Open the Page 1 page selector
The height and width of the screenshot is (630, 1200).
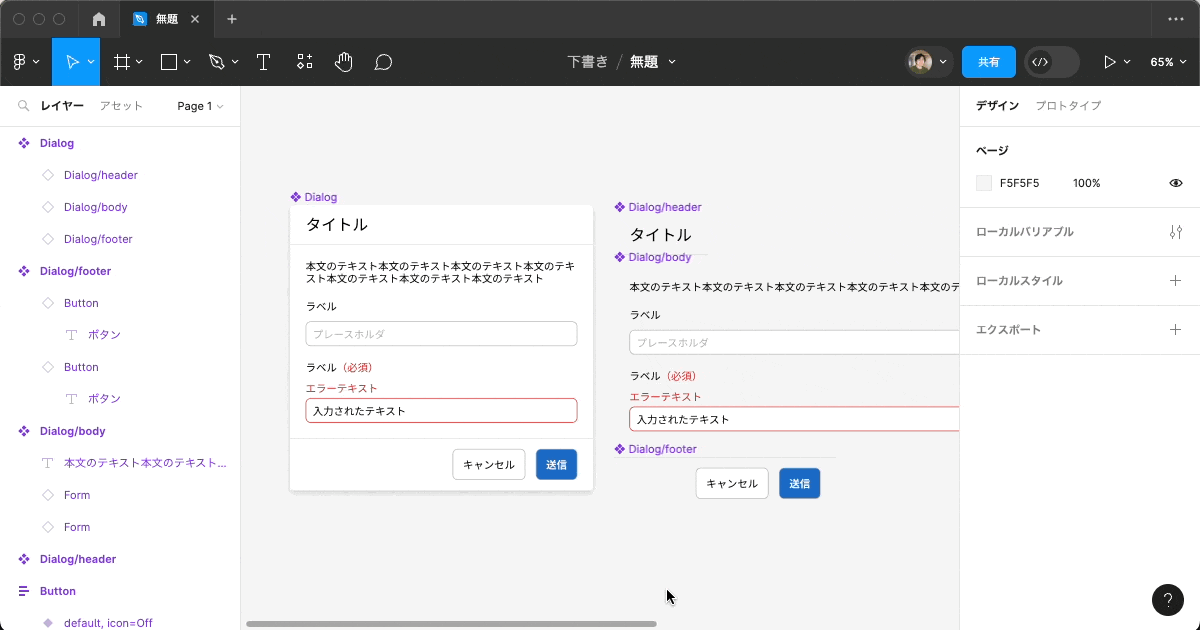pyautogui.click(x=199, y=105)
